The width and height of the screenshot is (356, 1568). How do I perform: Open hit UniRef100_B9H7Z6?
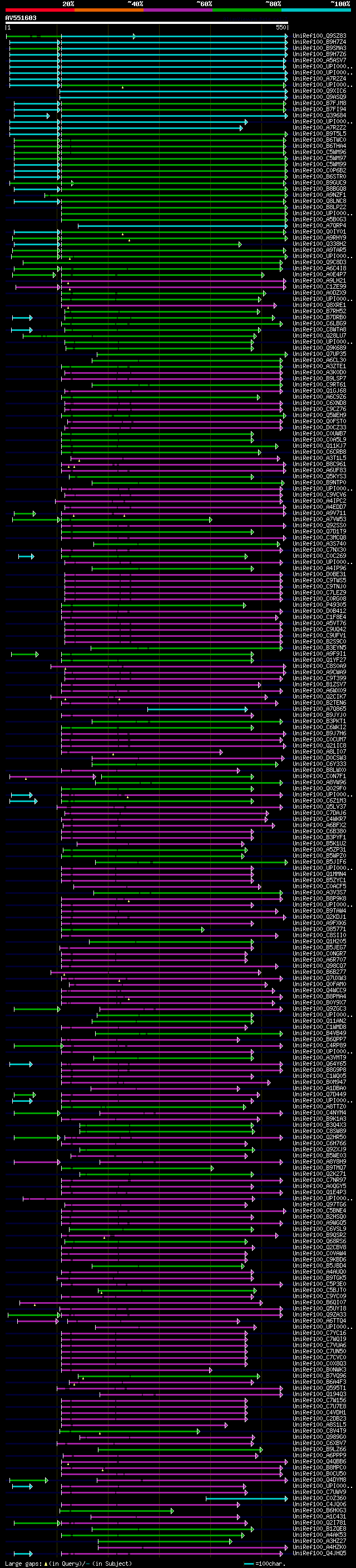pyautogui.click(x=319, y=54)
